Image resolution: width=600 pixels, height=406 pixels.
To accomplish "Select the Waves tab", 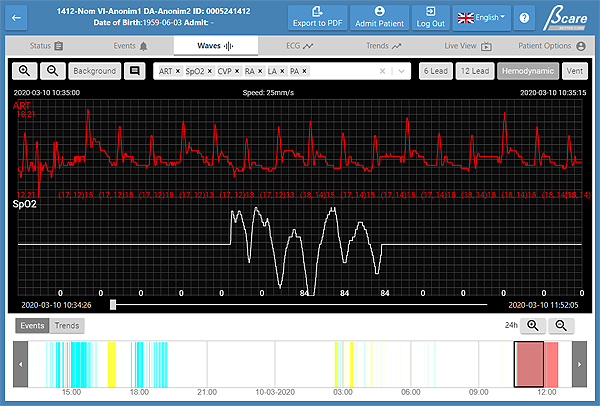I will pos(215,46).
